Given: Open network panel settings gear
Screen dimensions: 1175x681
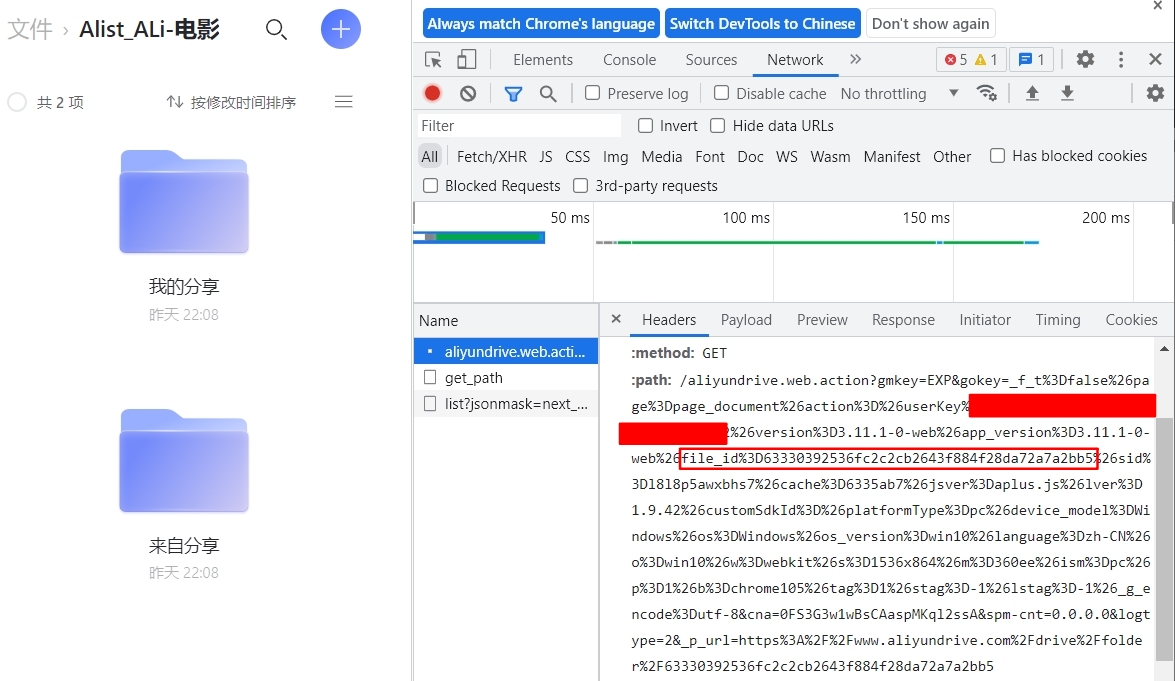Looking at the screenshot, I should 1155,93.
